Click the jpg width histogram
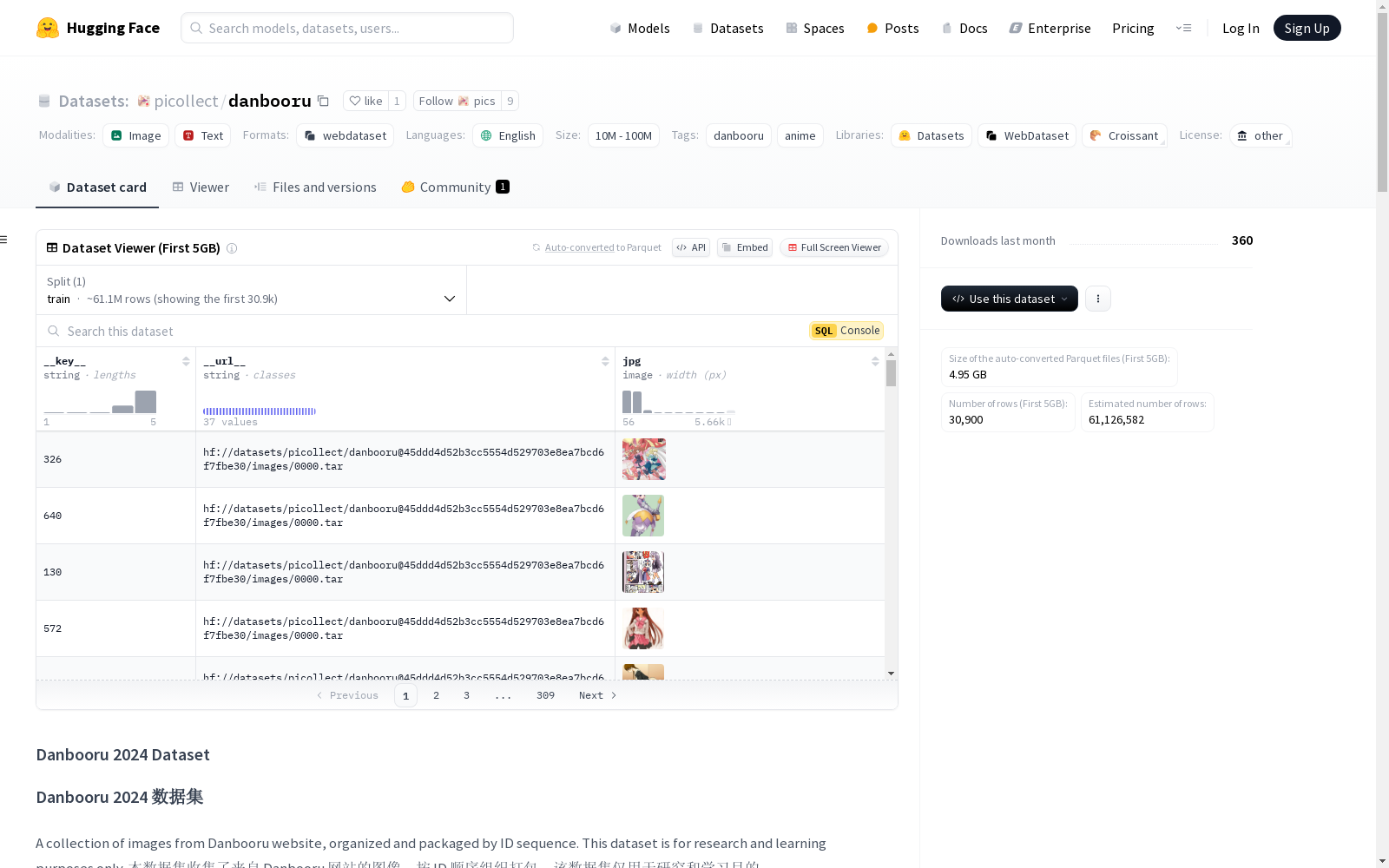 tap(678, 402)
